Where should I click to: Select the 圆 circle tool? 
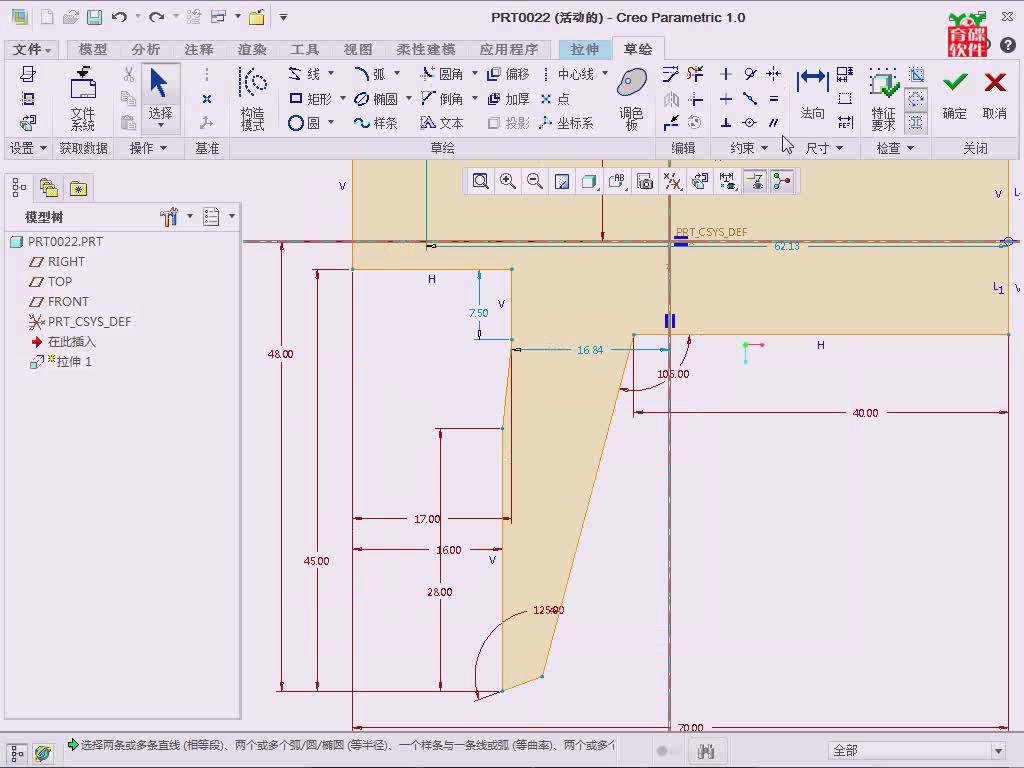(304, 123)
